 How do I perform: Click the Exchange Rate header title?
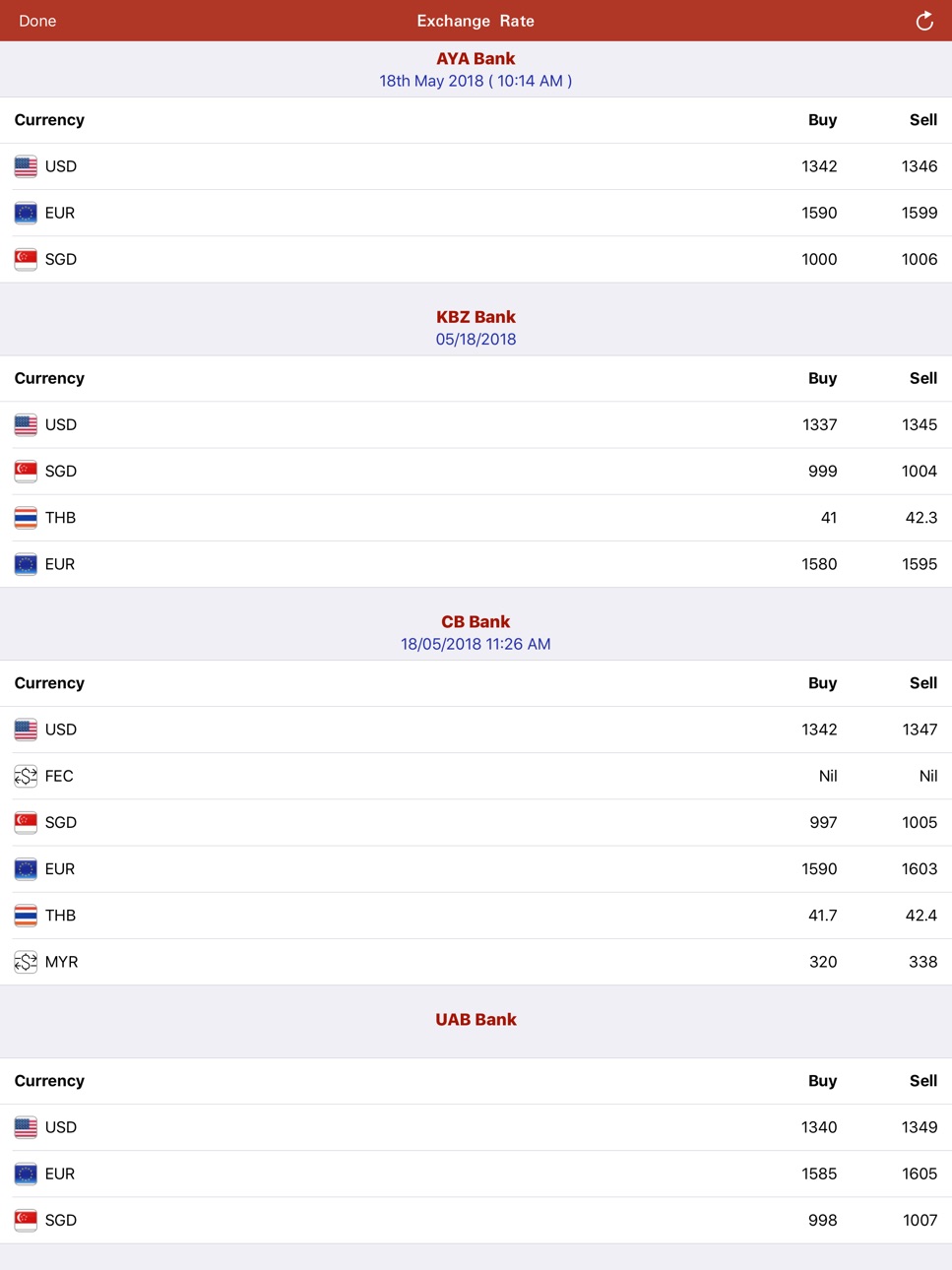tap(476, 21)
